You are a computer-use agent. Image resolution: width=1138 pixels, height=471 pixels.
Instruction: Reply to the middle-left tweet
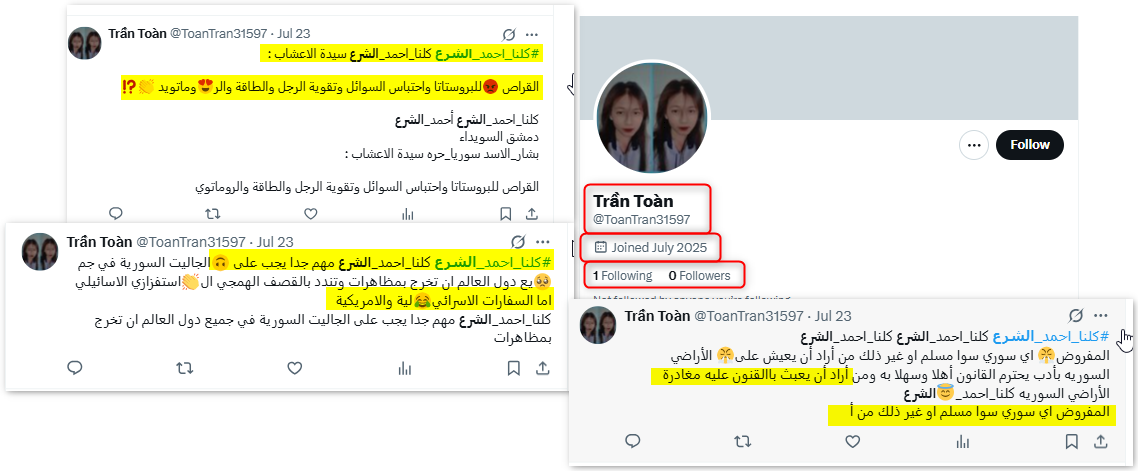coord(75,368)
